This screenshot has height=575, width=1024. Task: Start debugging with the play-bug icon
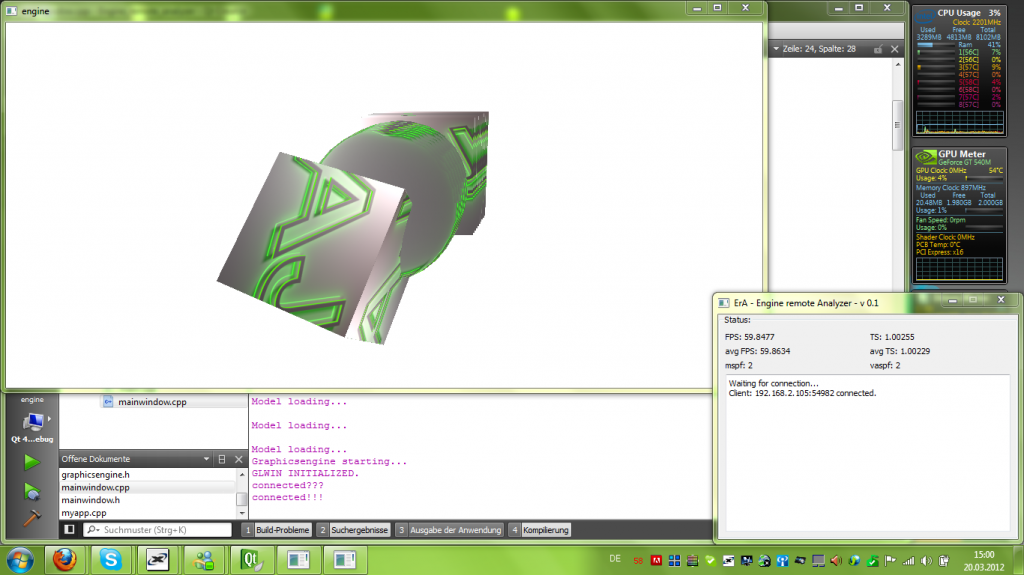31,491
